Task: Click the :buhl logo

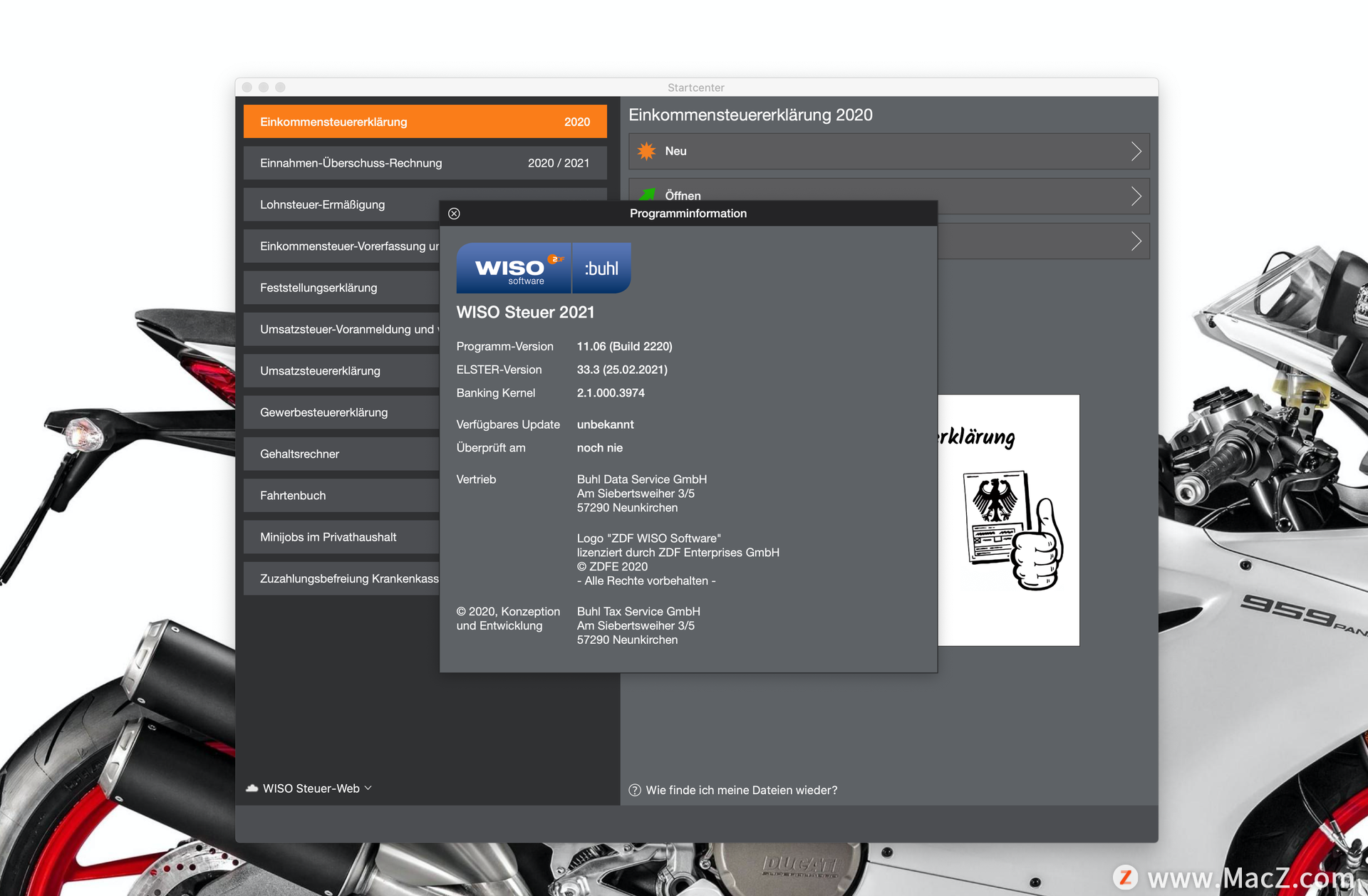Action: (602, 269)
